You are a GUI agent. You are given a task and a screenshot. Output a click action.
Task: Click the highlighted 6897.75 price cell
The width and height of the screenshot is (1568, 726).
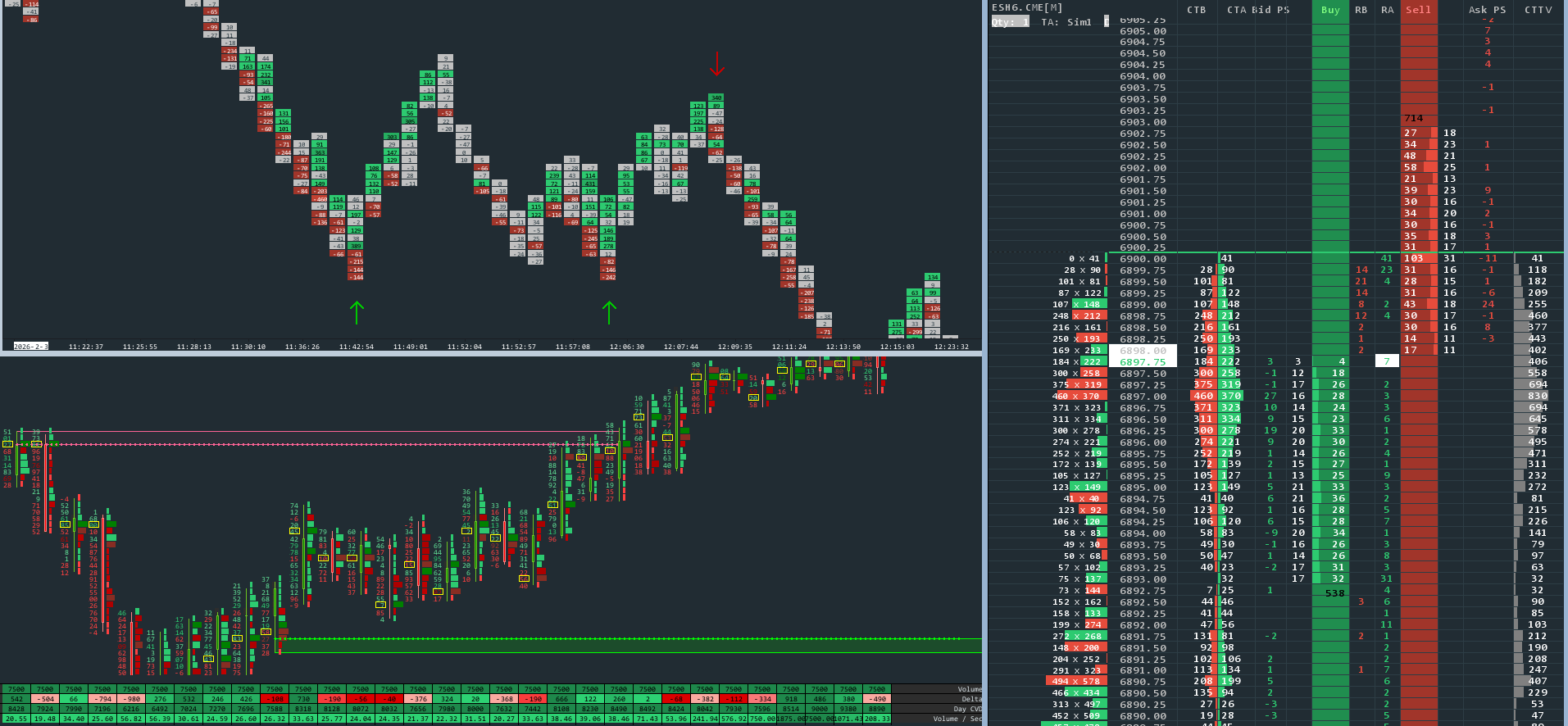click(x=1143, y=361)
